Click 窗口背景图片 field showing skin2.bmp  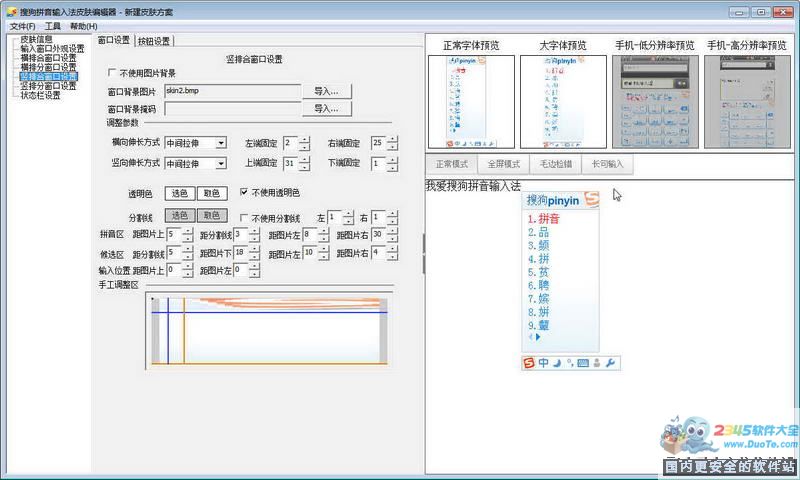point(233,91)
